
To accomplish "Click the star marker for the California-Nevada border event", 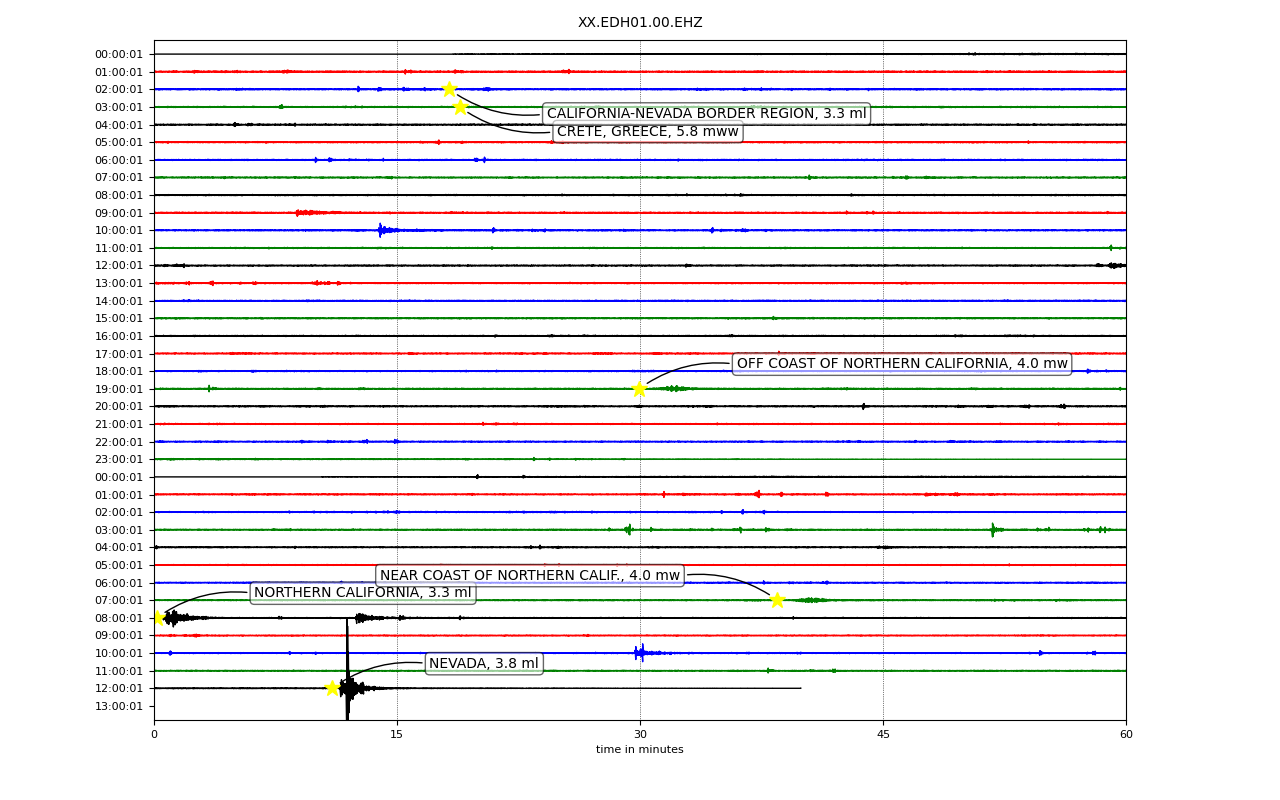I will [x=449, y=89].
